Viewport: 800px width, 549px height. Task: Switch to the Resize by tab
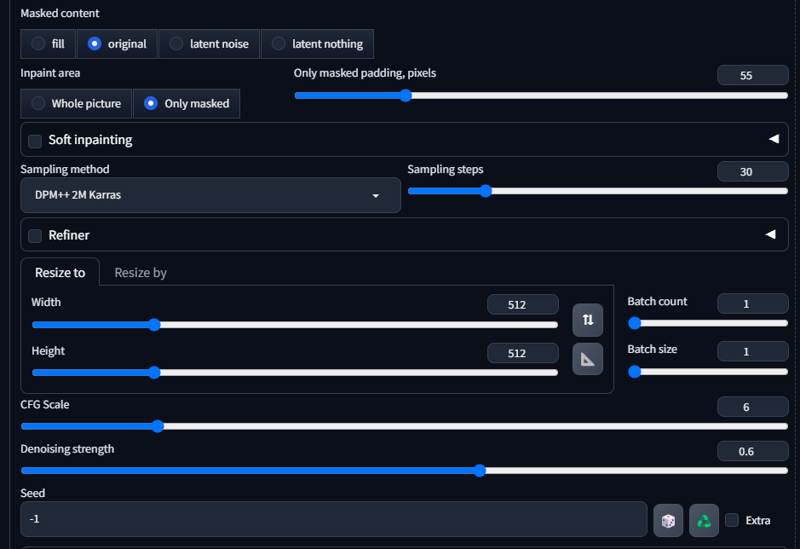click(x=140, y=273)
